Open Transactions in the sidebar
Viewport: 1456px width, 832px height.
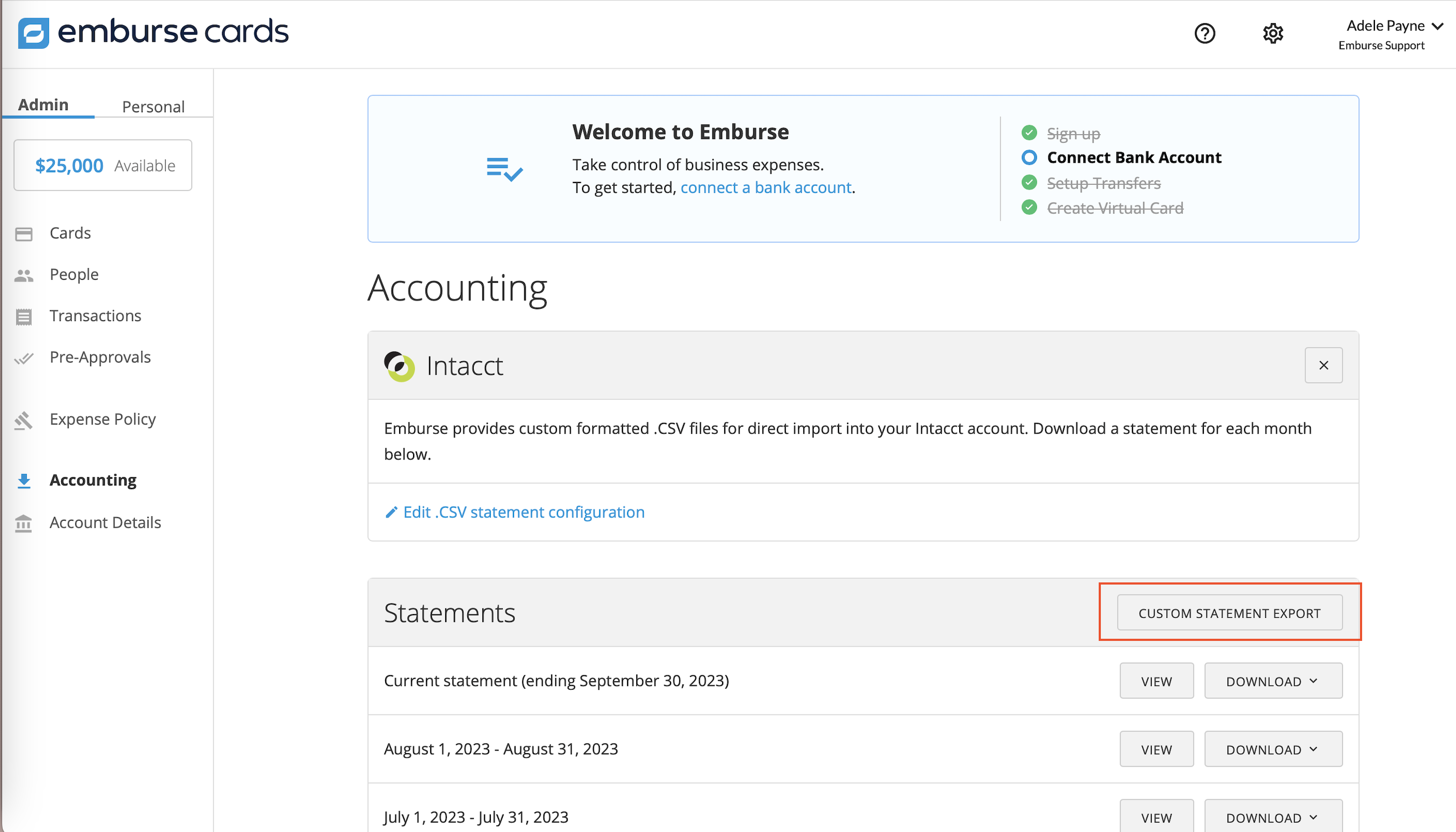(x=95, y=316)
